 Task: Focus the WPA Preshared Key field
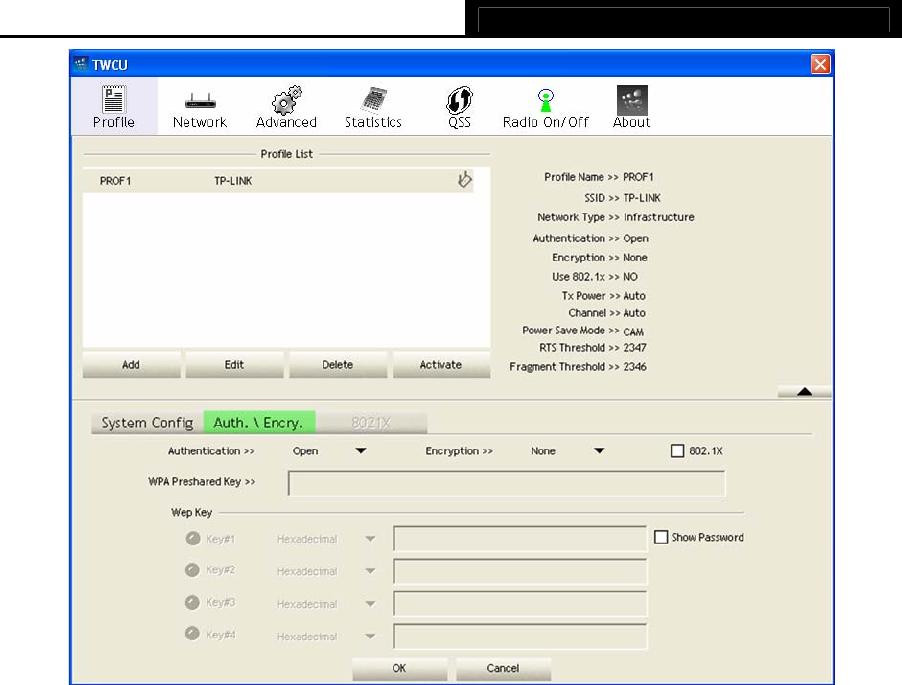507,483
